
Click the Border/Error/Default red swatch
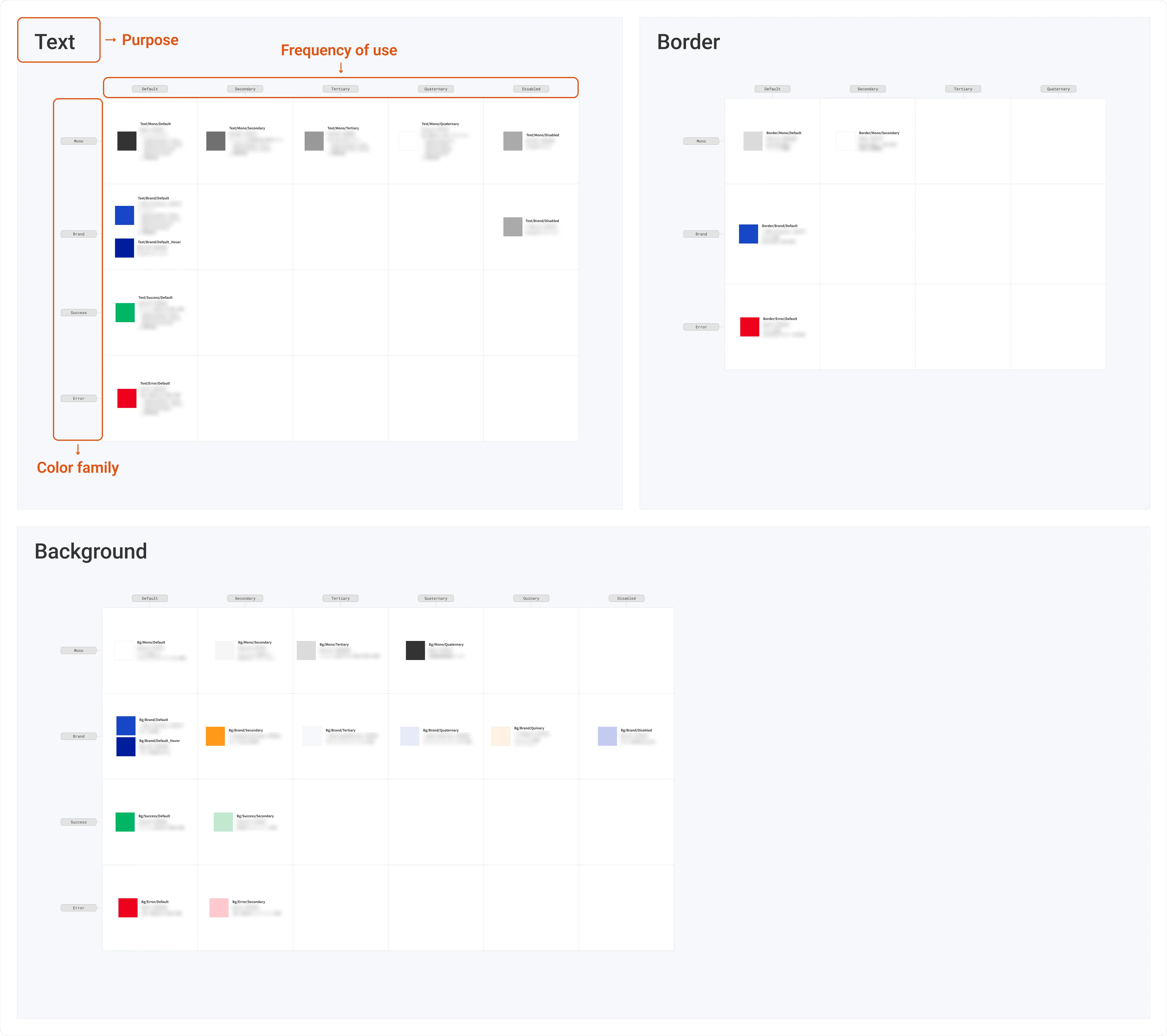[750, 326]
